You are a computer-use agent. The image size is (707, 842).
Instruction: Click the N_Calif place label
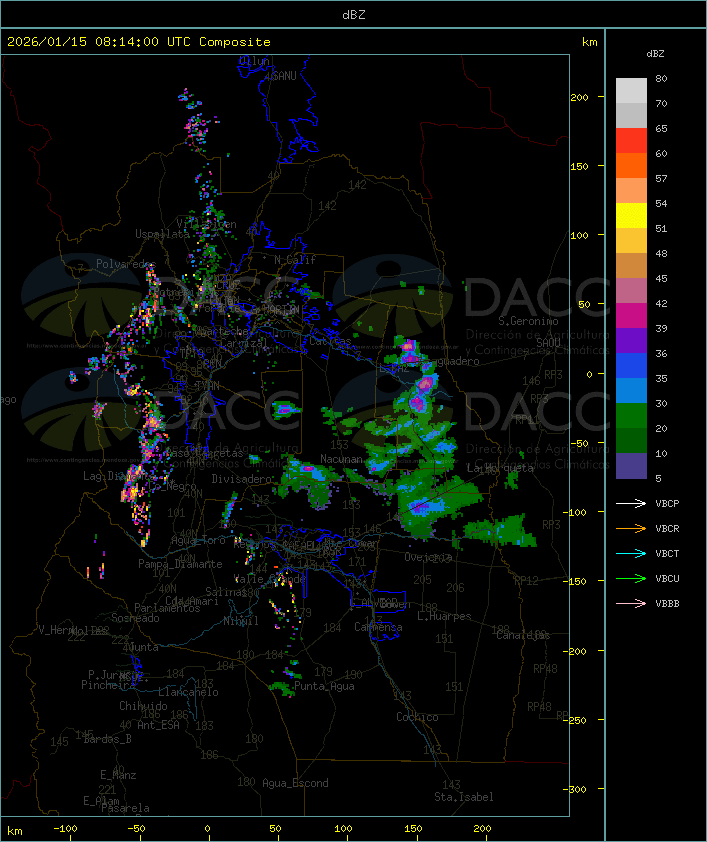[295, 260]
